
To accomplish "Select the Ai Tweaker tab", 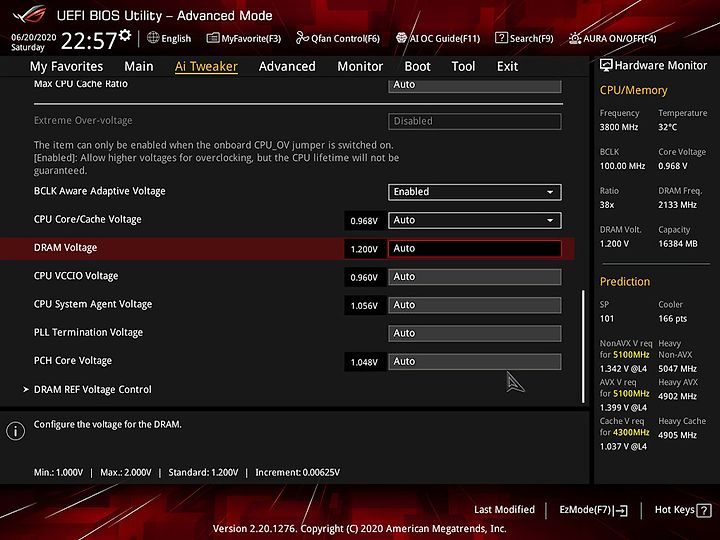I will (206, 67).
